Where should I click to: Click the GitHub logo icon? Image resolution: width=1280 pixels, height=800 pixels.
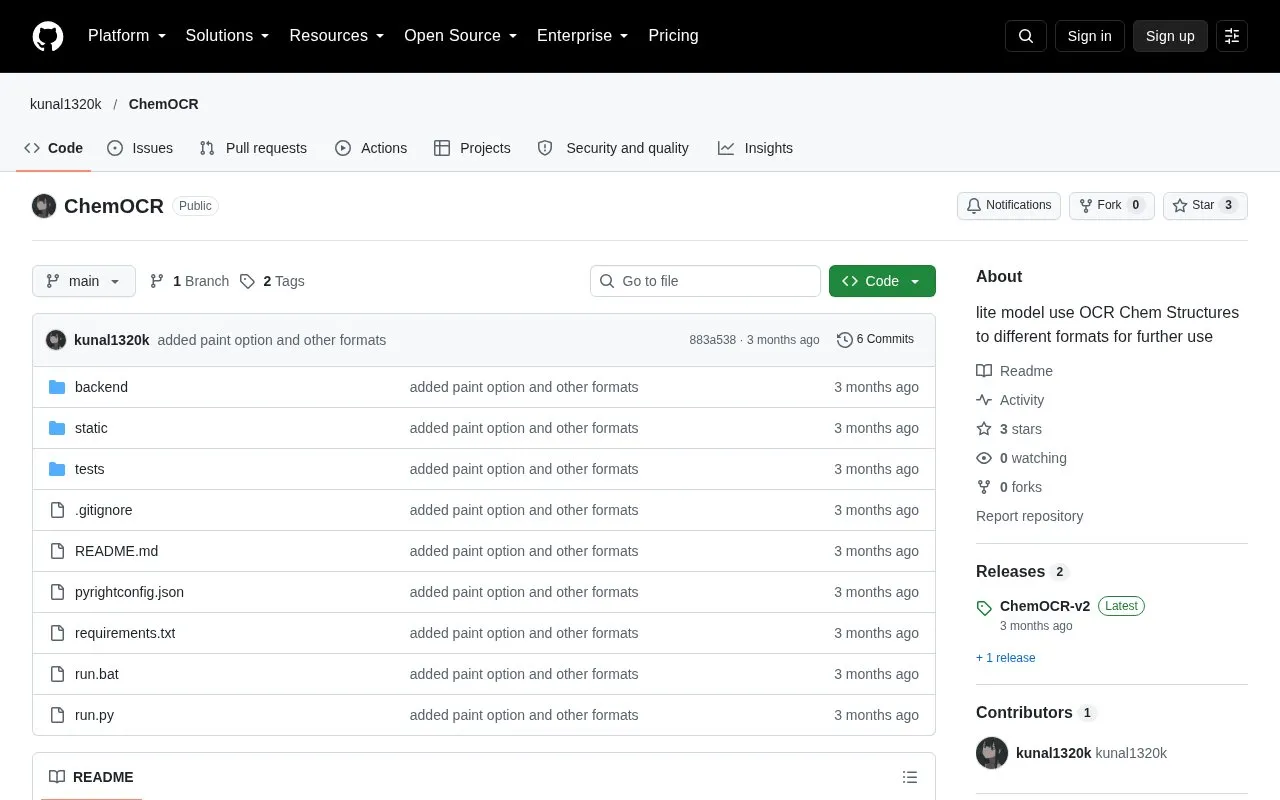(48, 36)
